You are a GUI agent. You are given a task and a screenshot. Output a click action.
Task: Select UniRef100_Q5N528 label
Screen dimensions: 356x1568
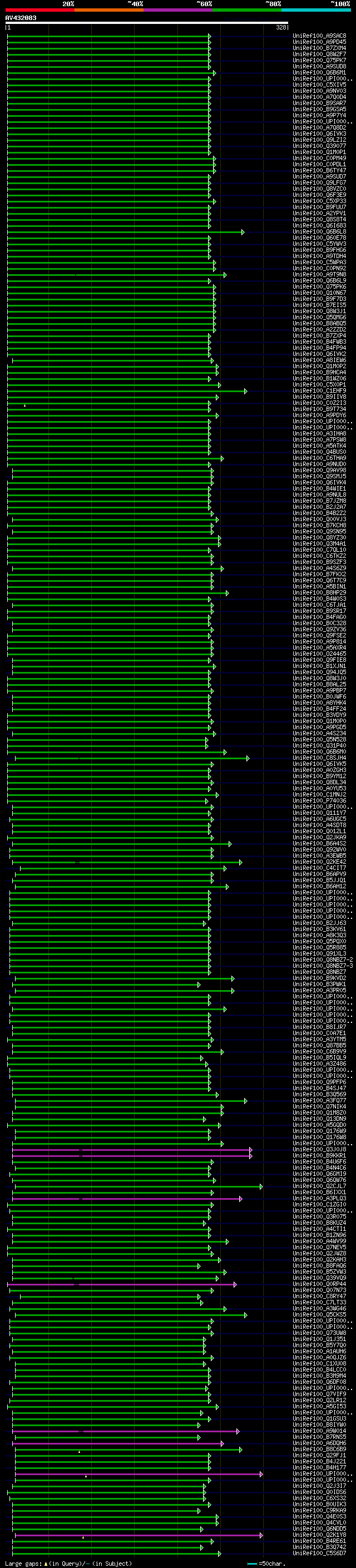[319, 740]
